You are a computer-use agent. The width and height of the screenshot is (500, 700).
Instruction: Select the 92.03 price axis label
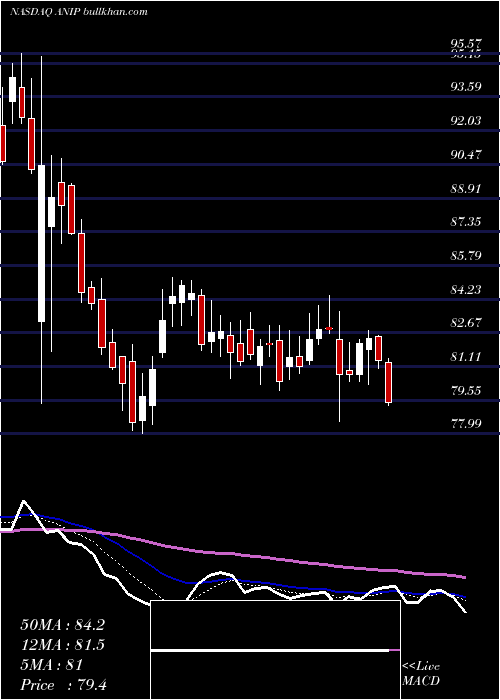(x=466, y=120)
